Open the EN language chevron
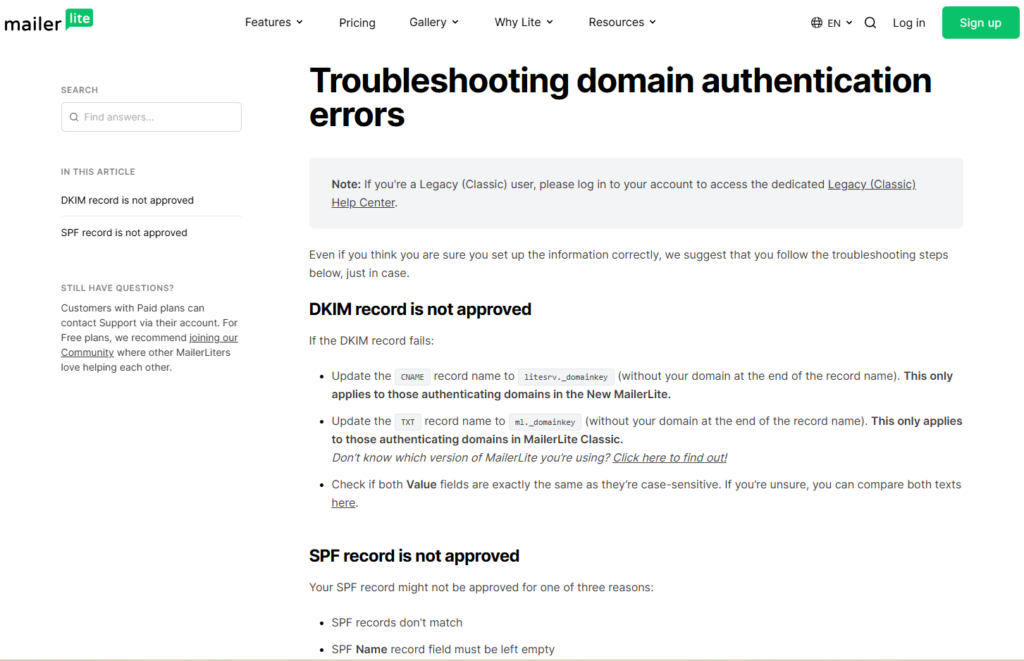 pos(849,23)
